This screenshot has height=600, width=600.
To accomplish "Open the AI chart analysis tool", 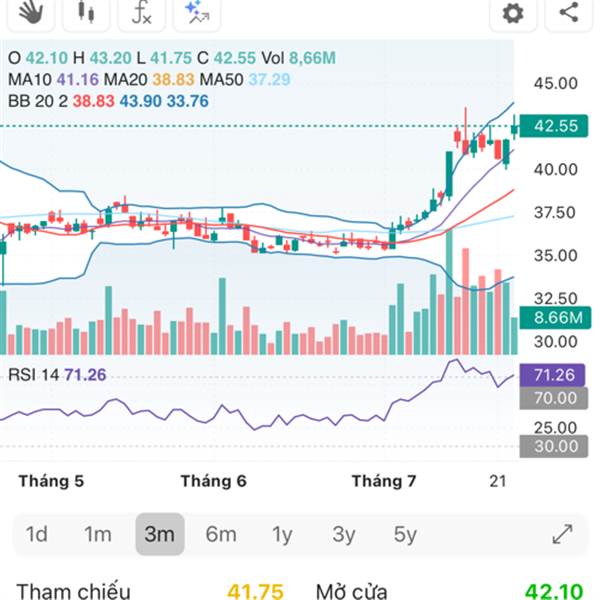I will [197, 13].
